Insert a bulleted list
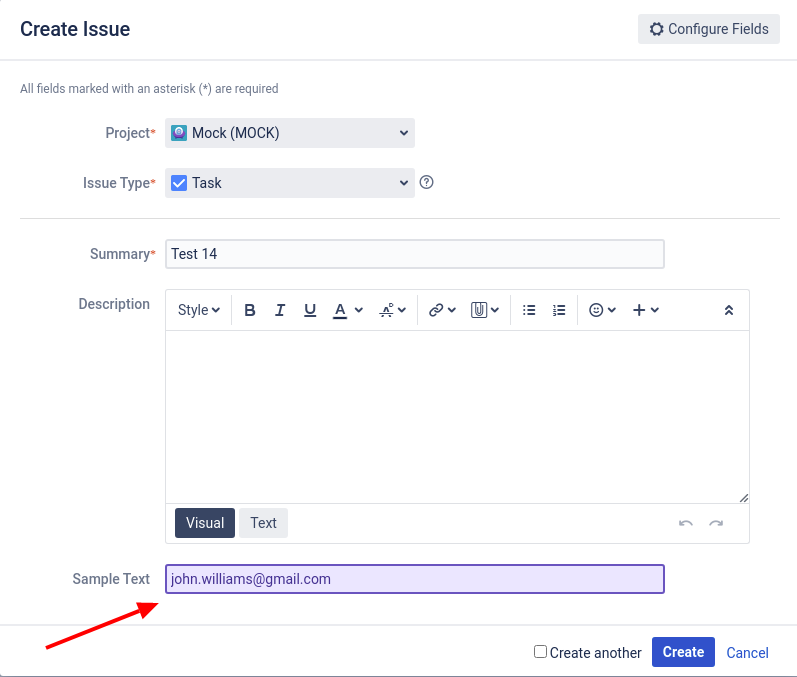Viewport: 797px width, 677px height. click(529, 310)
